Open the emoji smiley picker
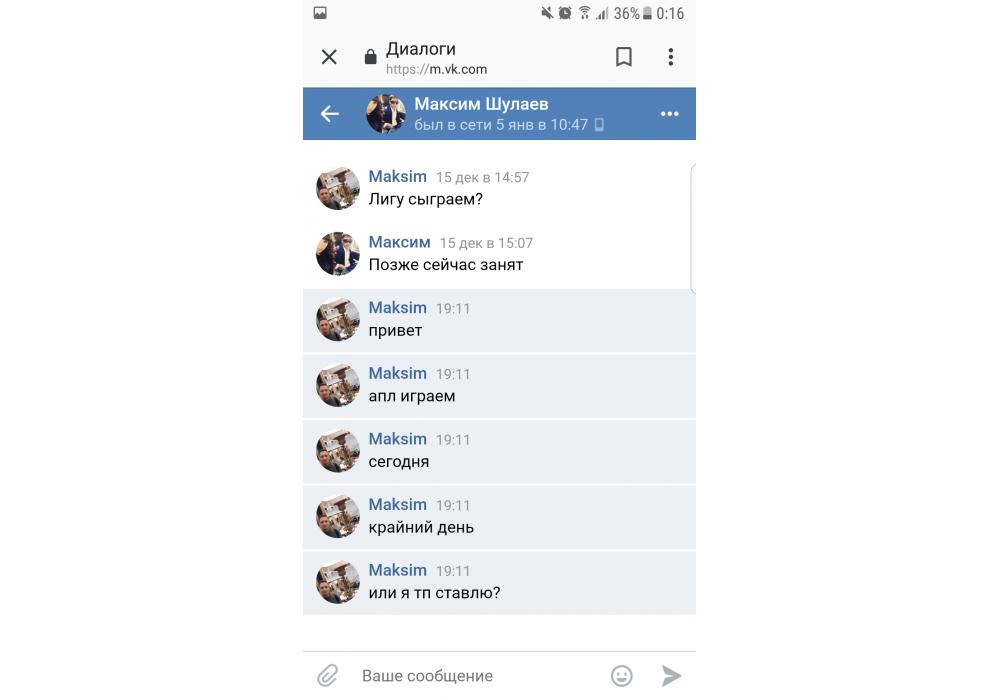This screenshot has height=700, width=1000. point(621,676)
